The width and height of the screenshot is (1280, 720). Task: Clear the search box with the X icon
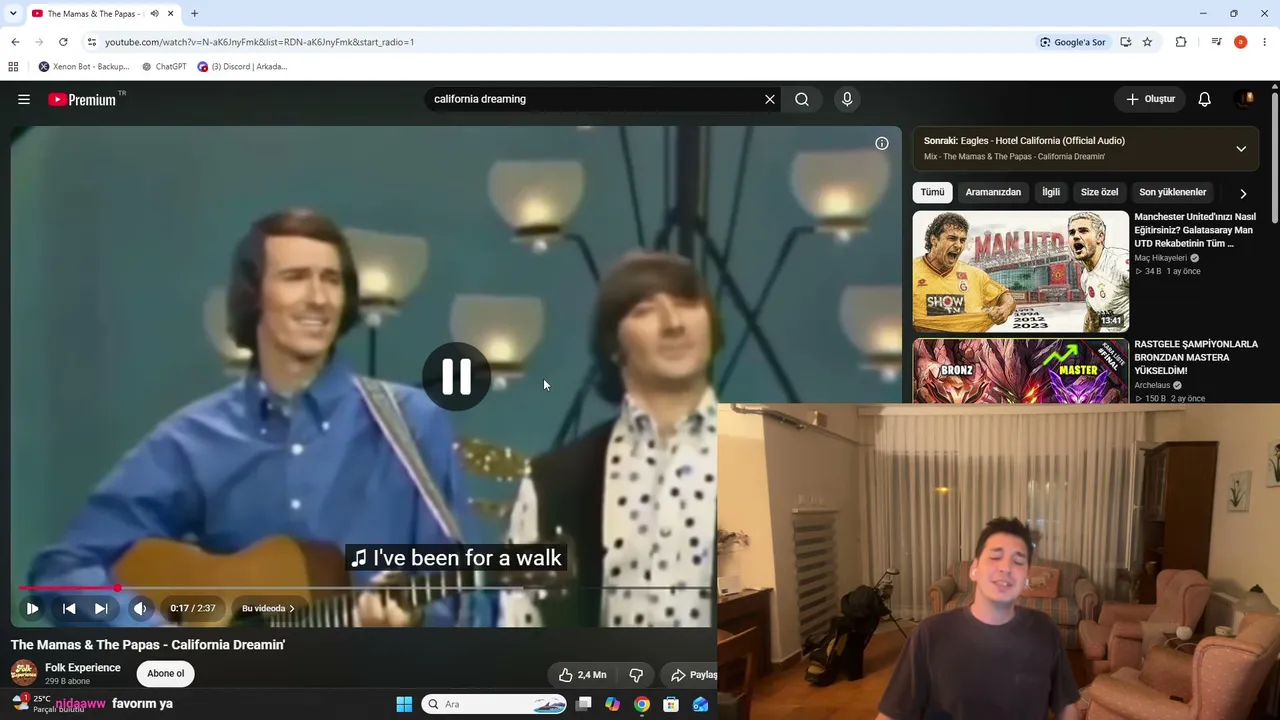tap(770, 99)
